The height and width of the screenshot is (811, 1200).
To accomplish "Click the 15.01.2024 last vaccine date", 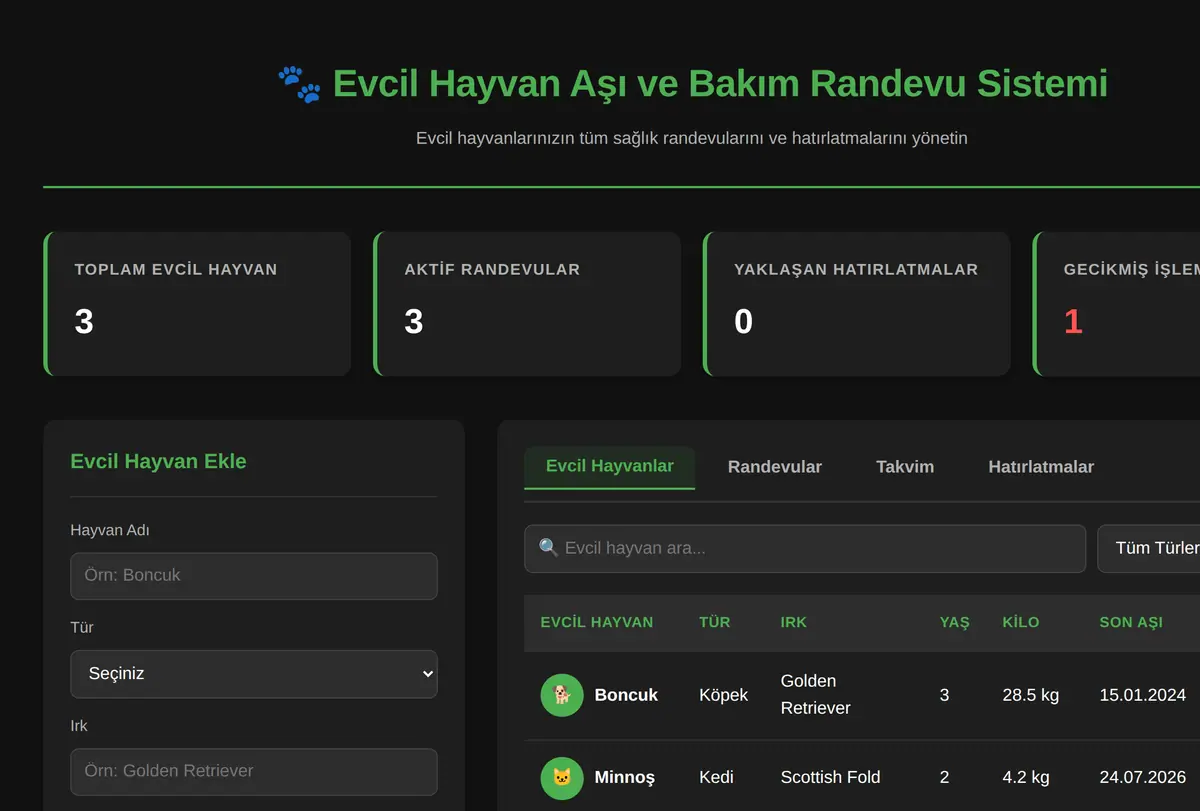I will click(1143, 695).
